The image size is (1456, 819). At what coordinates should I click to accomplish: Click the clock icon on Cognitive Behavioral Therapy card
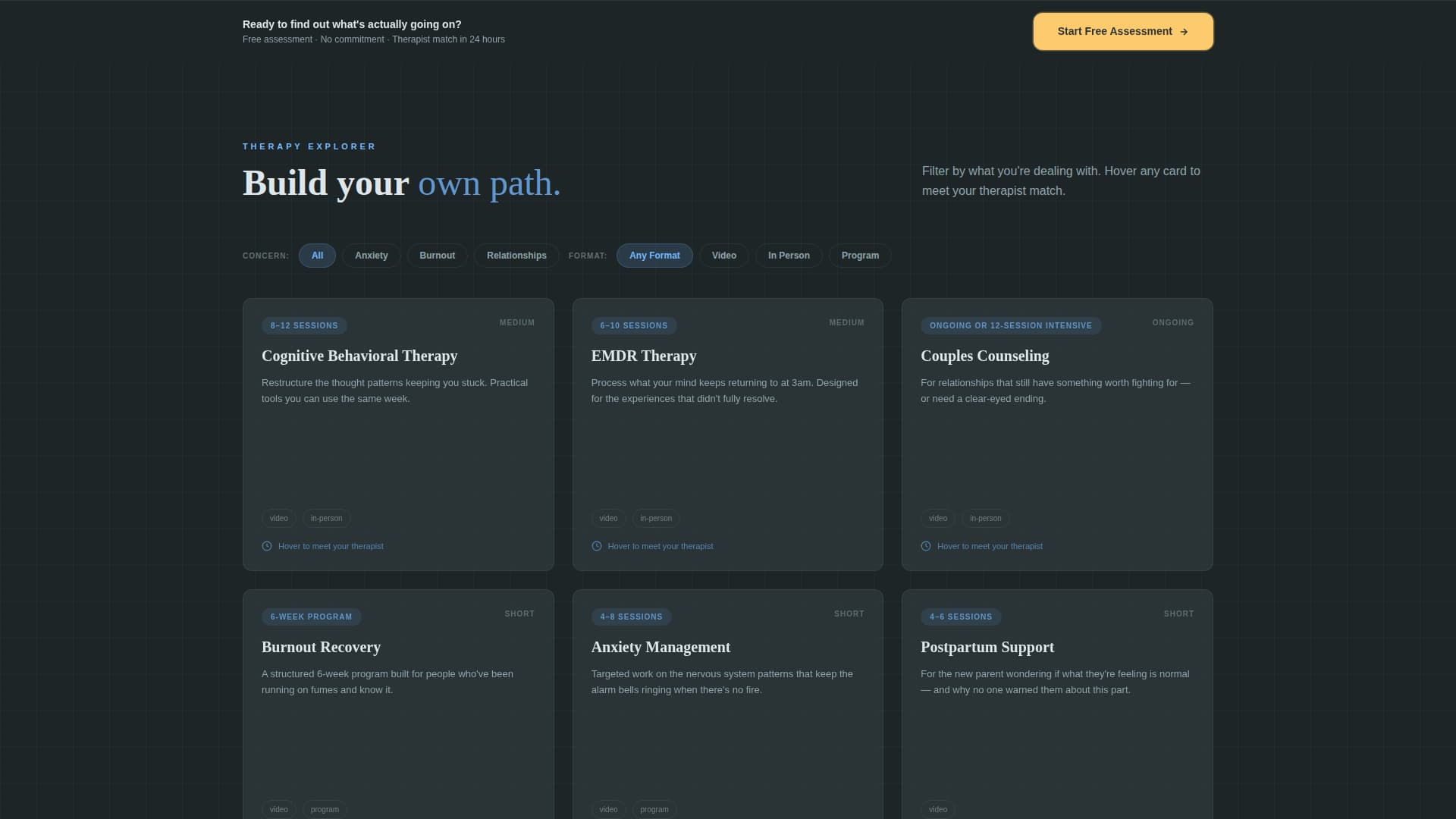266,545
